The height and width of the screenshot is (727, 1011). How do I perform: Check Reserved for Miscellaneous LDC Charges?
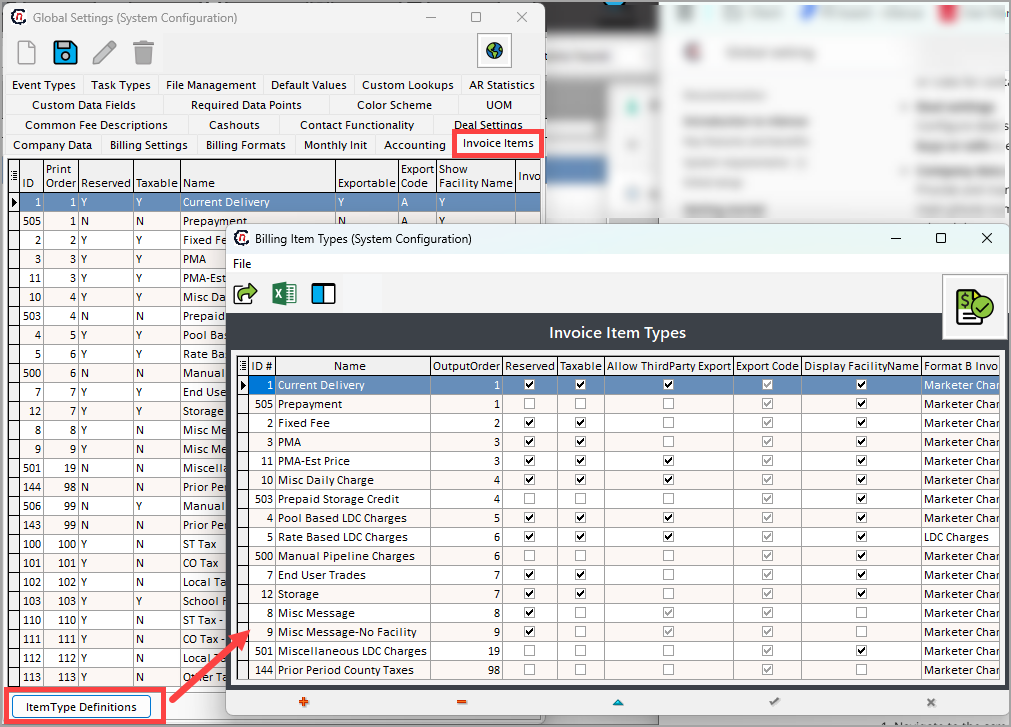pyautogui.click(x=529, y=651)
